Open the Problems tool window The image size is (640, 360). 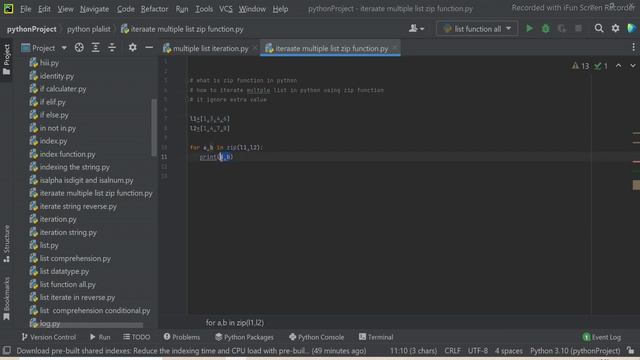click(x=182, y=337)
